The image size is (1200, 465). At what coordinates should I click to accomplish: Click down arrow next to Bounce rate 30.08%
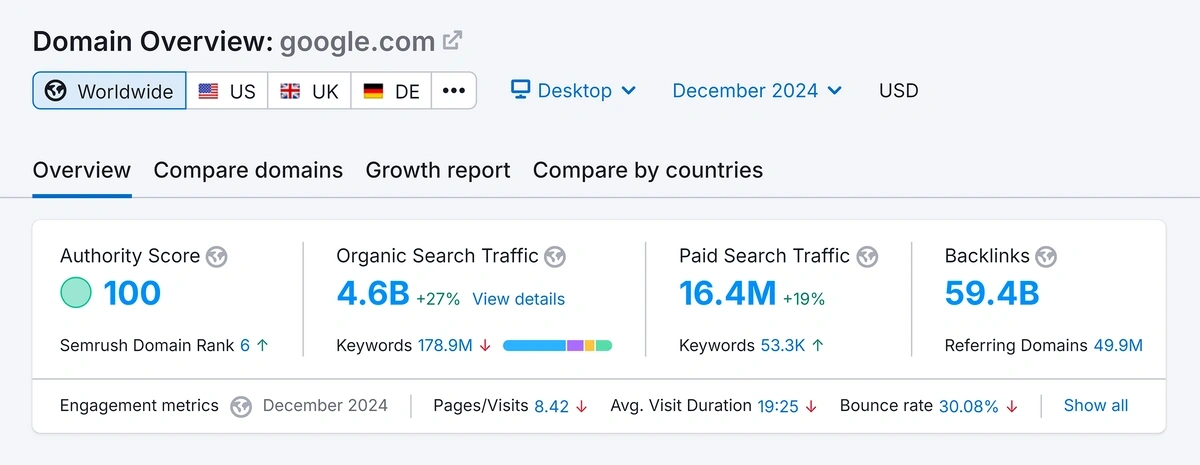coord(1012,406)
